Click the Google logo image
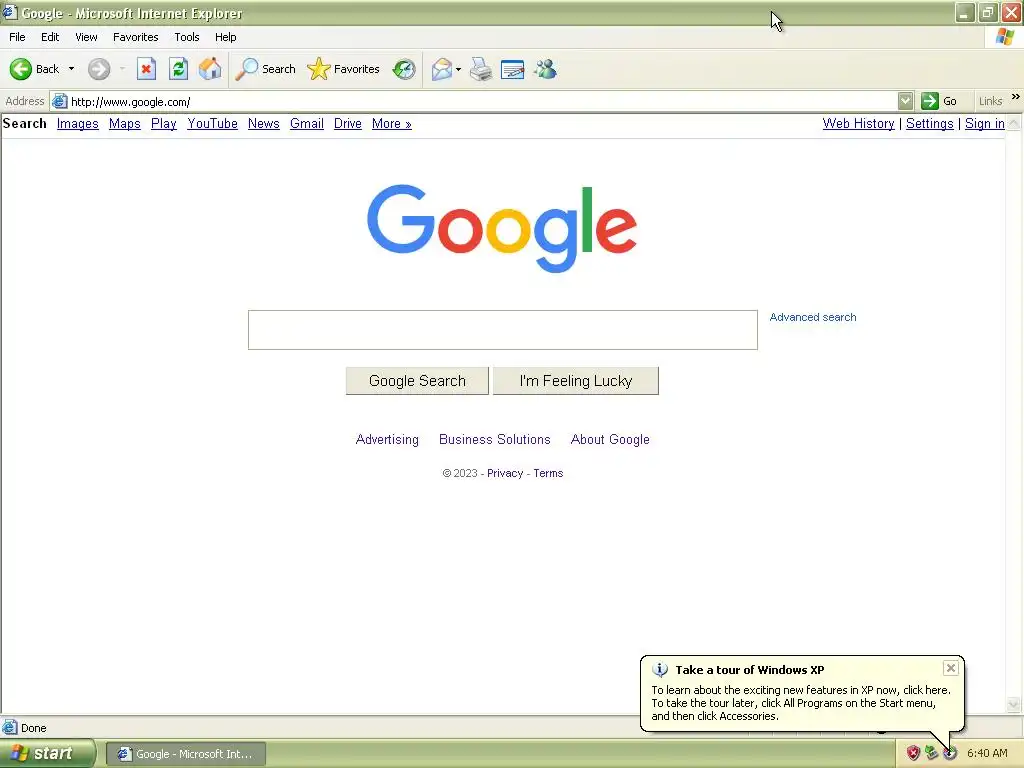Screen dimensions: 1024x768 click(x=502, y=228)
